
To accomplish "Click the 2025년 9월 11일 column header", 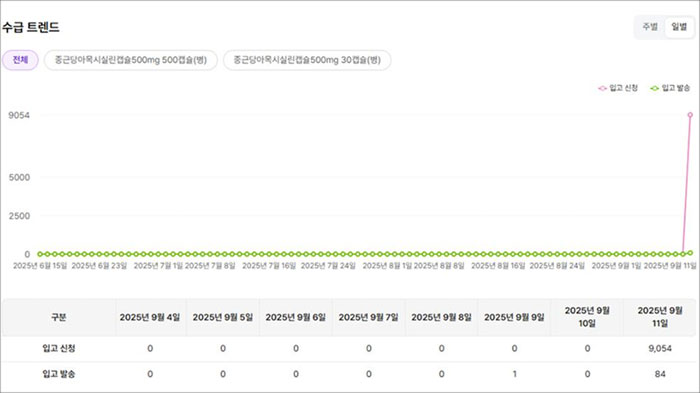I will pyautogui.click(x=660, y=317).
